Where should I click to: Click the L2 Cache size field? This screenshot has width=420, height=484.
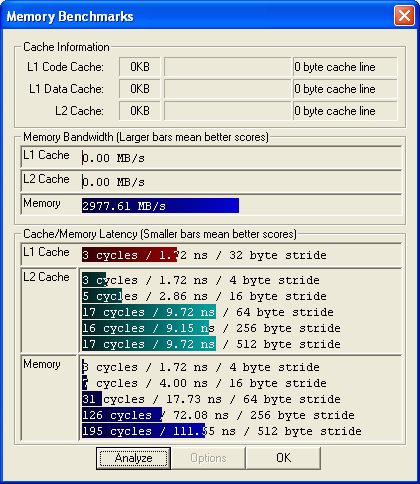140,111
